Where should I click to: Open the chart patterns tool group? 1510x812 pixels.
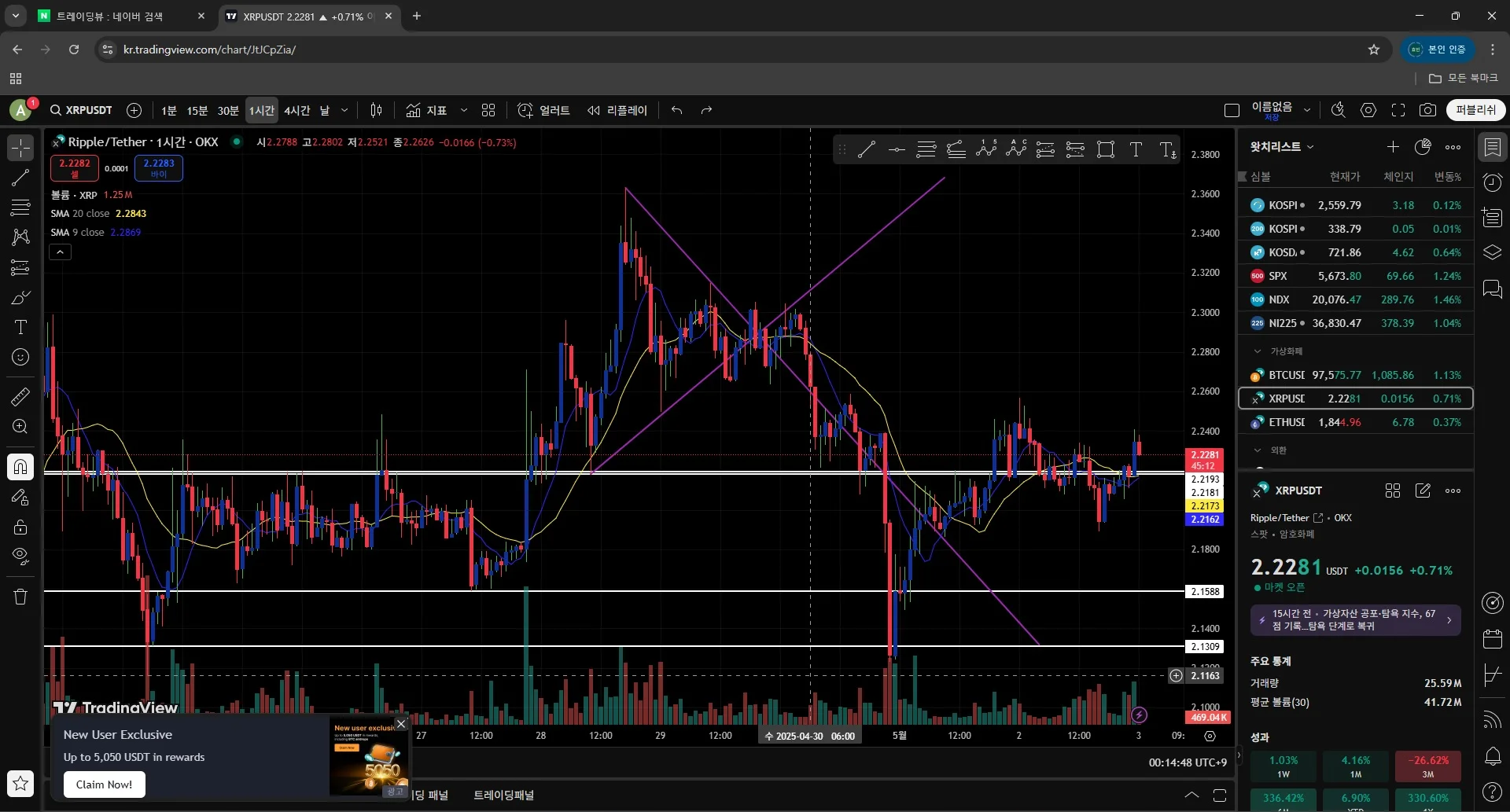(20, 237)
